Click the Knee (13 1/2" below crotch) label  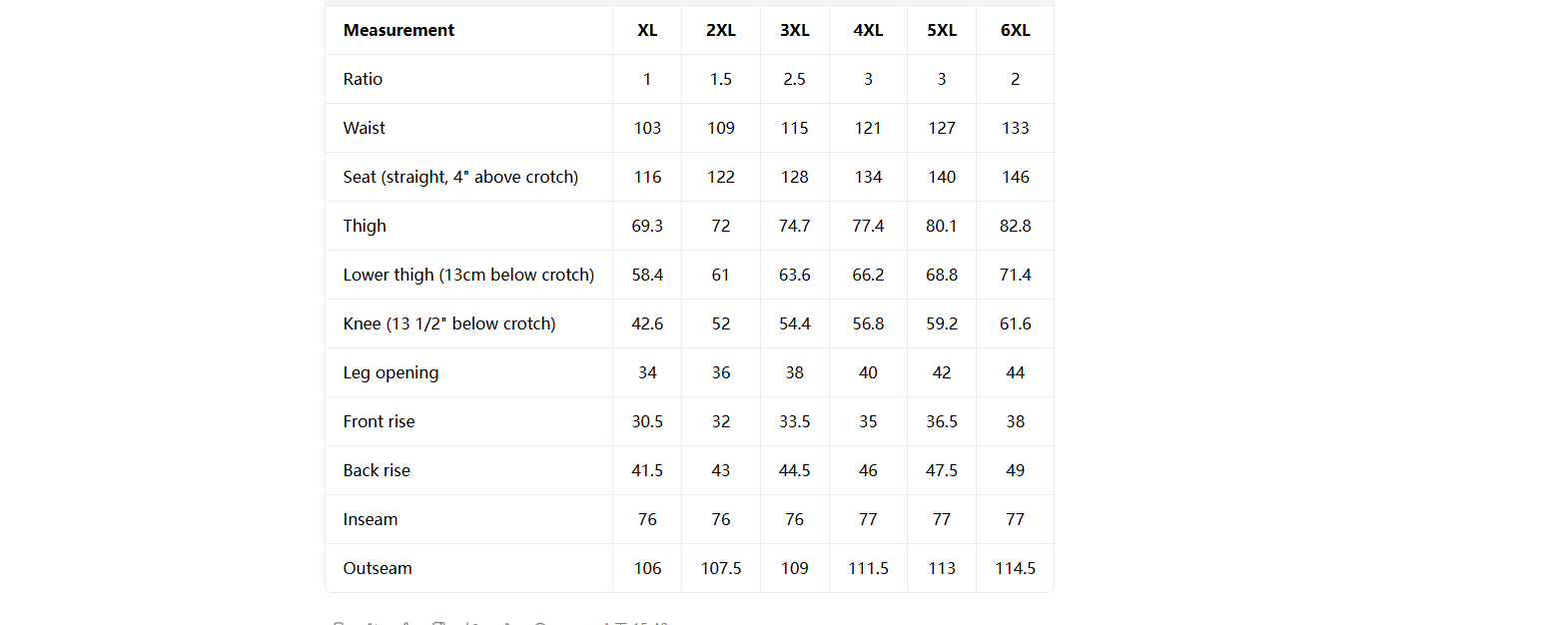point(449,323)
